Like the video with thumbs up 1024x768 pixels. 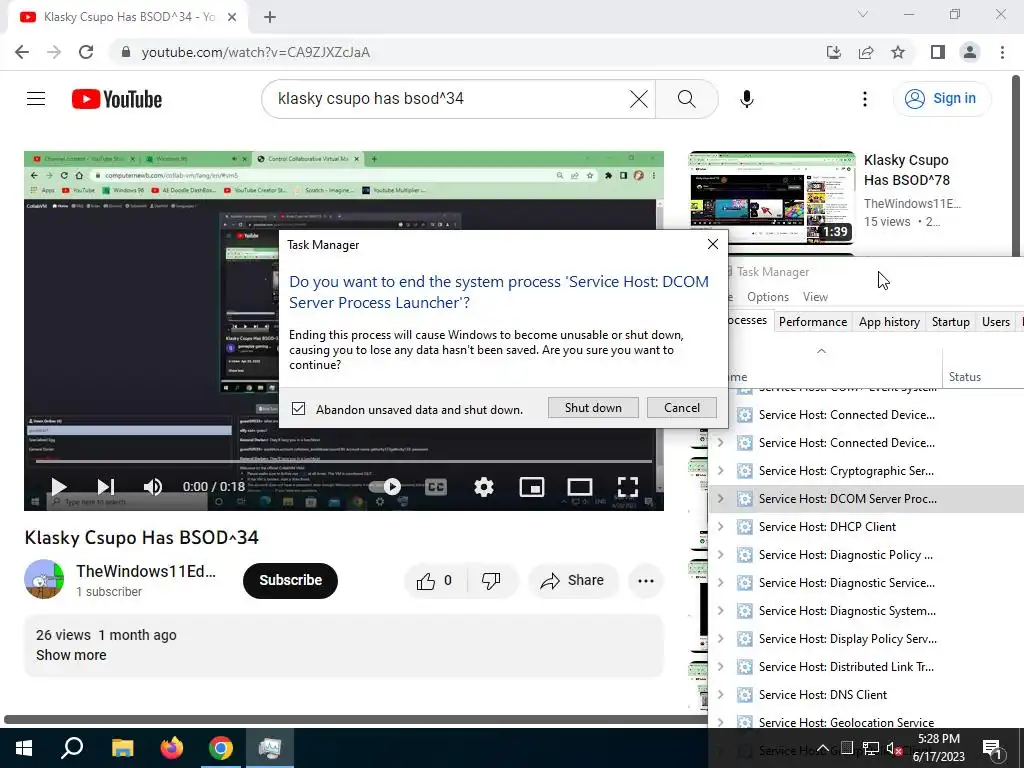click(x=436, y=581)
